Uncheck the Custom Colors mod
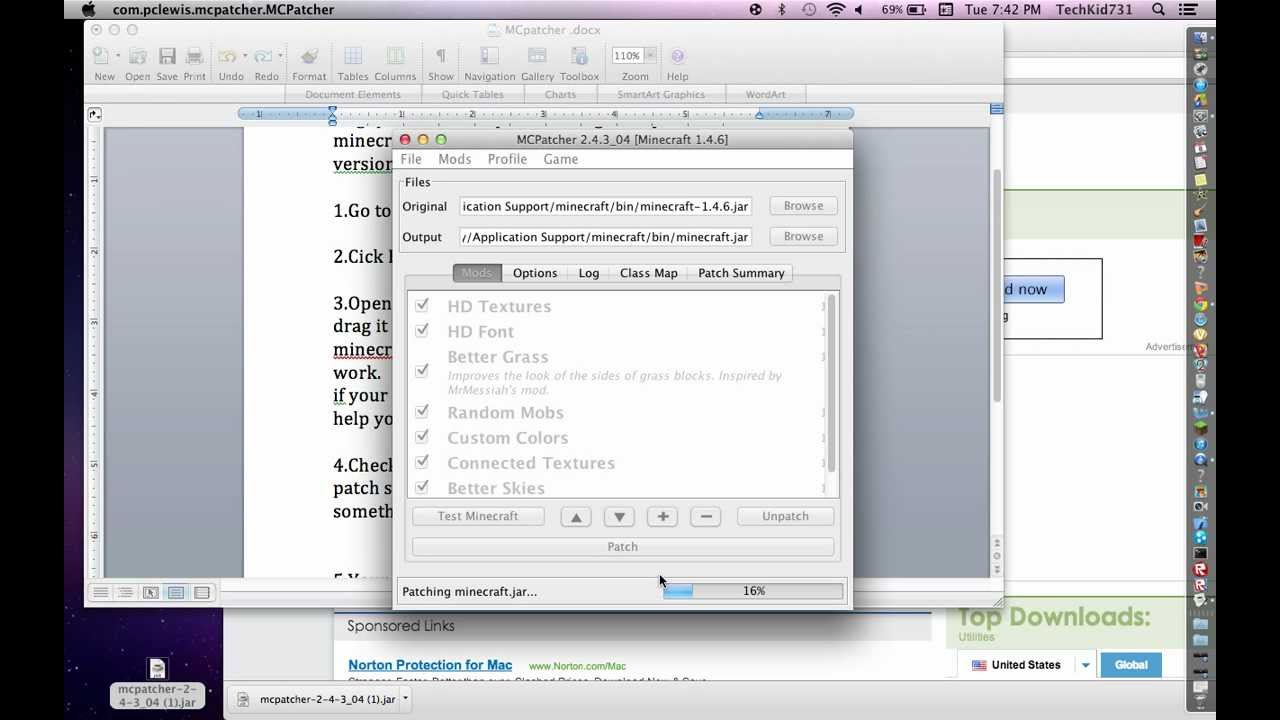The height and width of the screenshot is (720, 1280). pos(422,437)
